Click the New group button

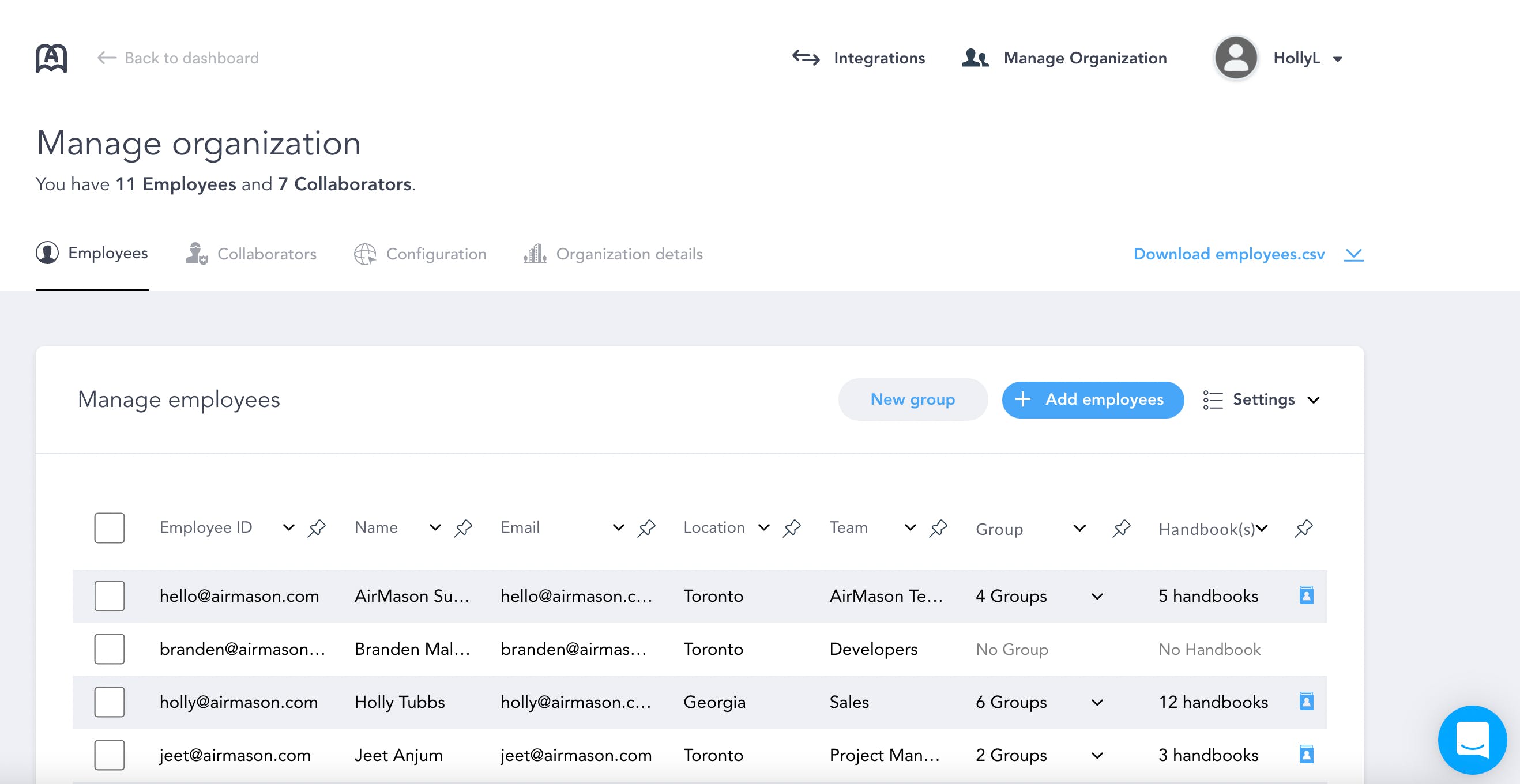click(913, 399)
